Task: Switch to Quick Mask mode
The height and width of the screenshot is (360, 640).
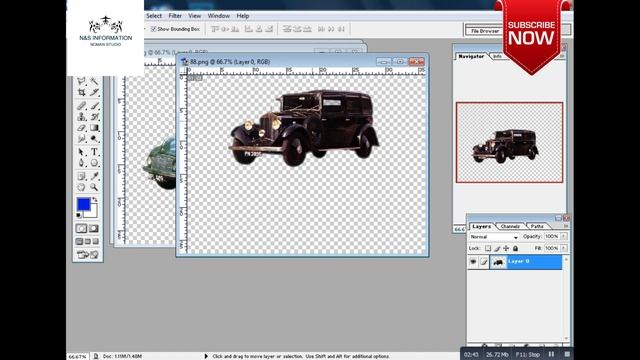Action: (x=94, y=229)
